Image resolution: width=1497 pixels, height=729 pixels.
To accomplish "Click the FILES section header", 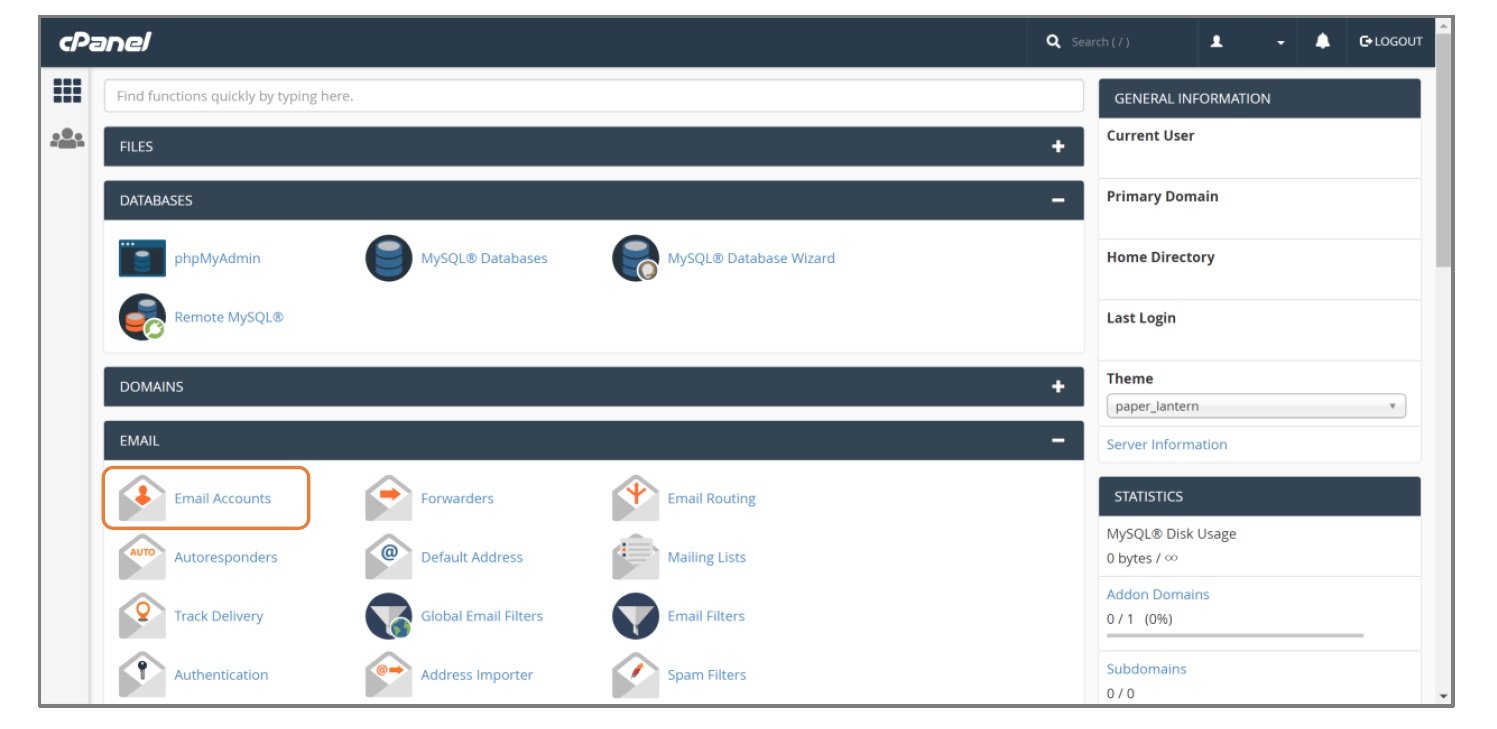I will click(x=594, y=146).
